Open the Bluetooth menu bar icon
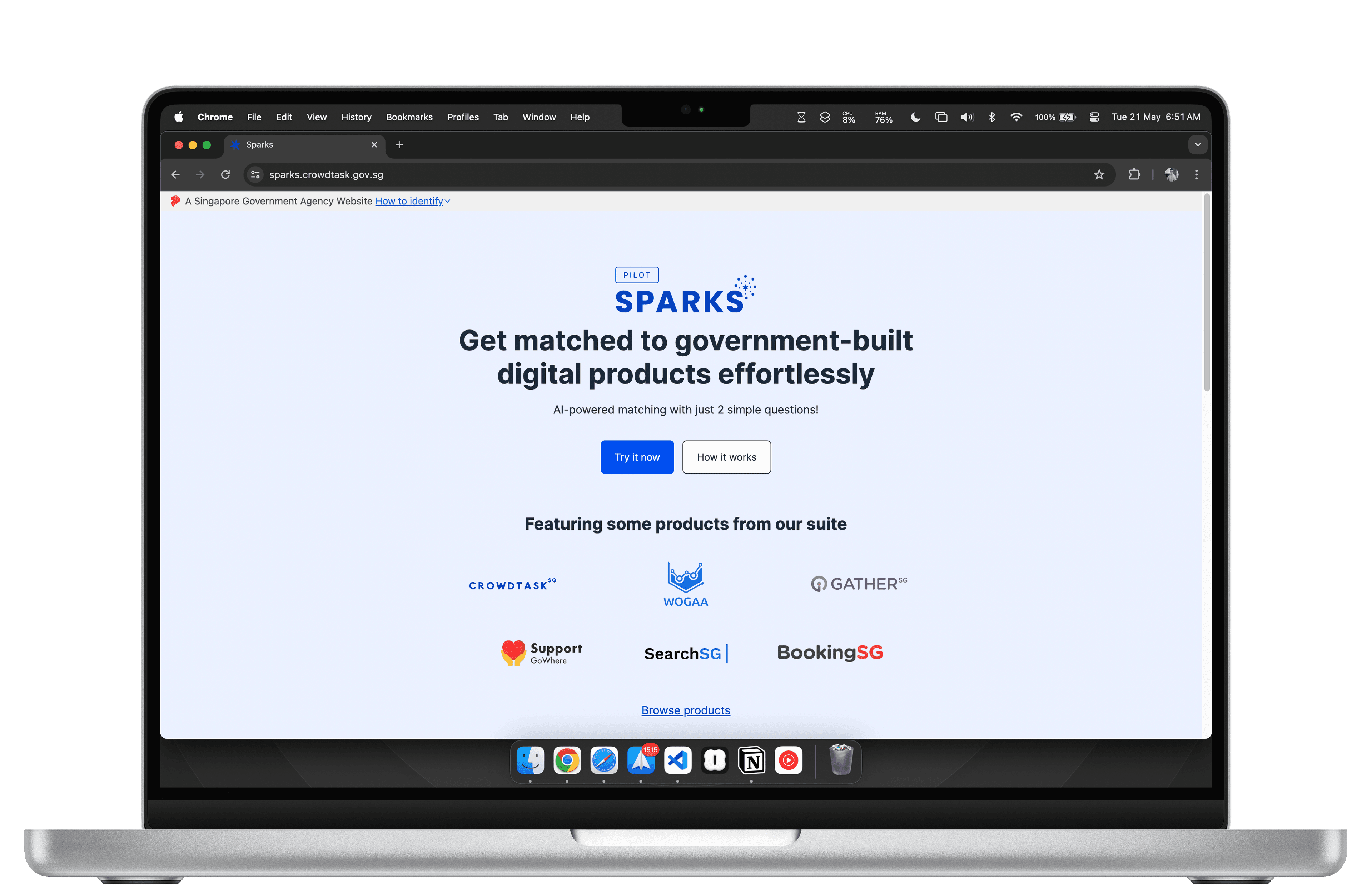The width and height of the screenshot is (1372, 892). click(x=991, y=117)
